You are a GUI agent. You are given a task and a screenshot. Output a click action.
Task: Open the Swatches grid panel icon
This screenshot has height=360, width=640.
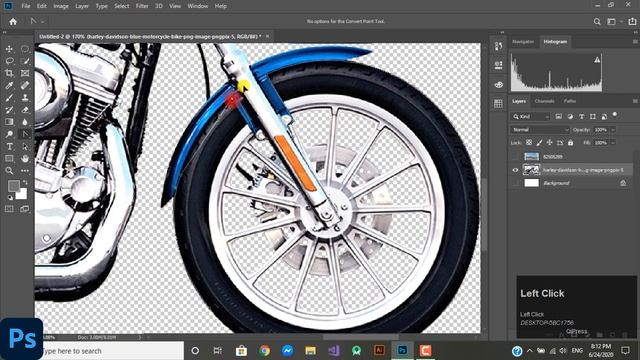coord(498,104)
